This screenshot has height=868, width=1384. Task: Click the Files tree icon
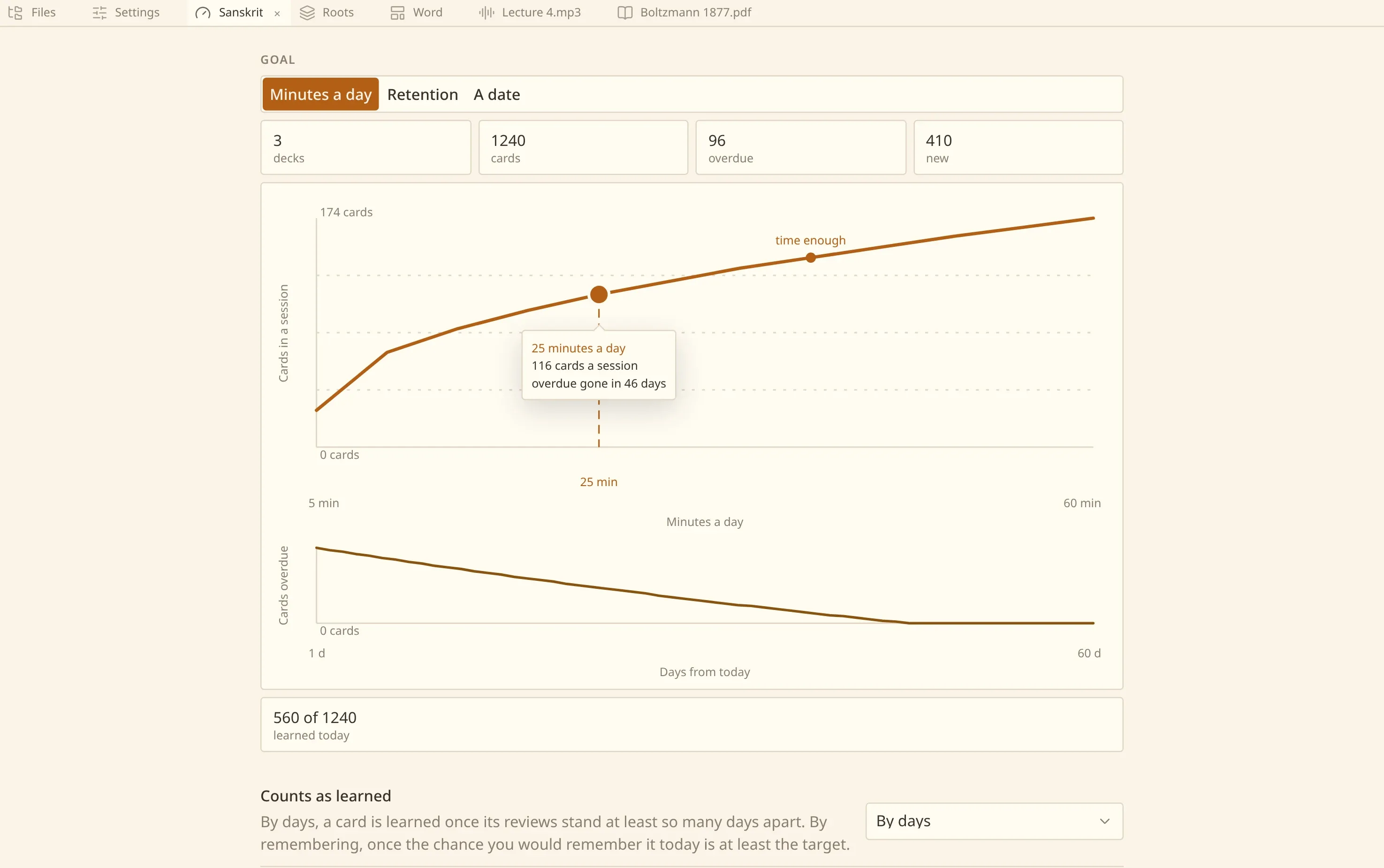[15, 13]
